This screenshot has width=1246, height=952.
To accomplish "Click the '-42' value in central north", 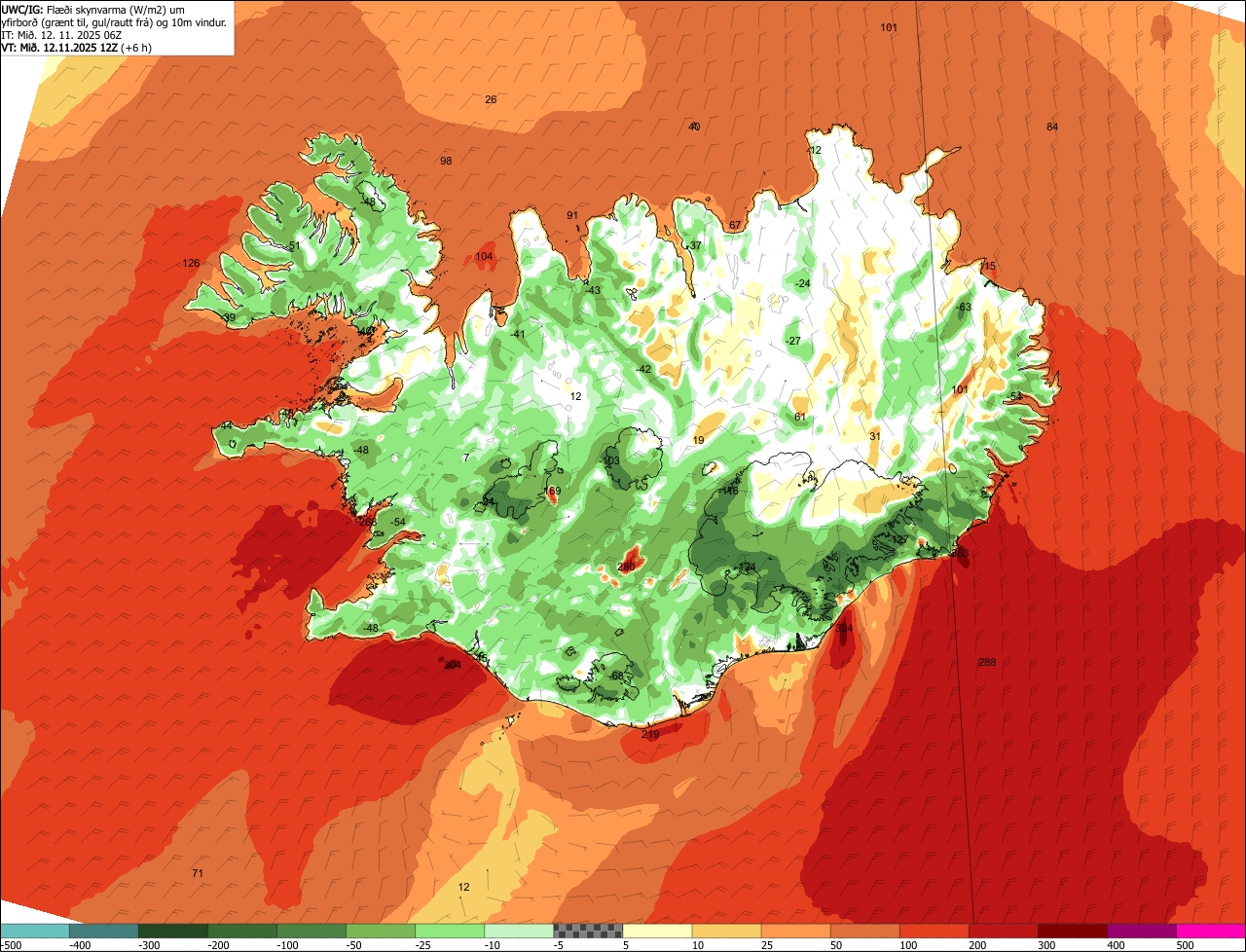I will click(643, 369).
